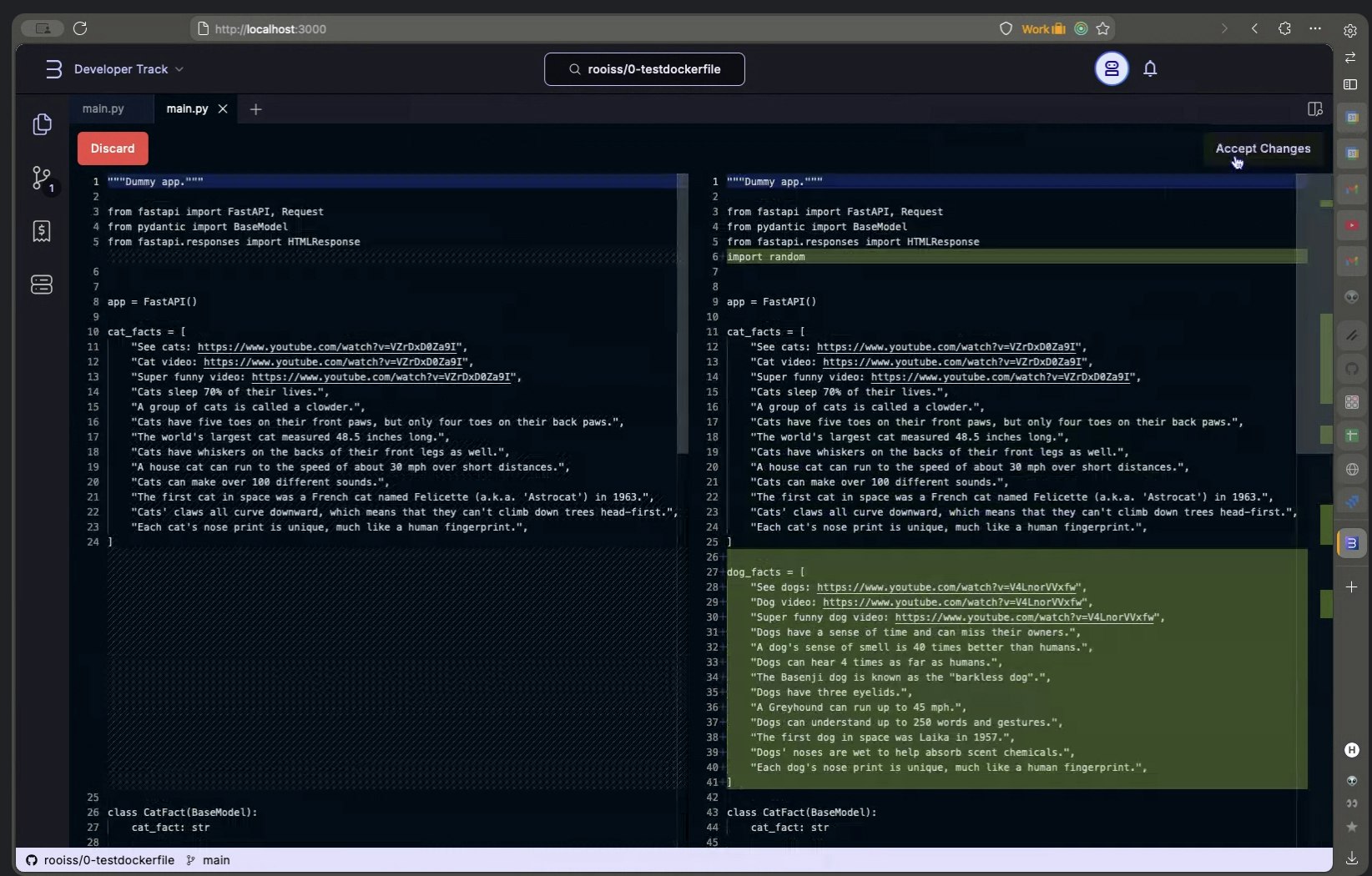
Task: Go forward with browser forward arrow
Action: click(1224, 28)
